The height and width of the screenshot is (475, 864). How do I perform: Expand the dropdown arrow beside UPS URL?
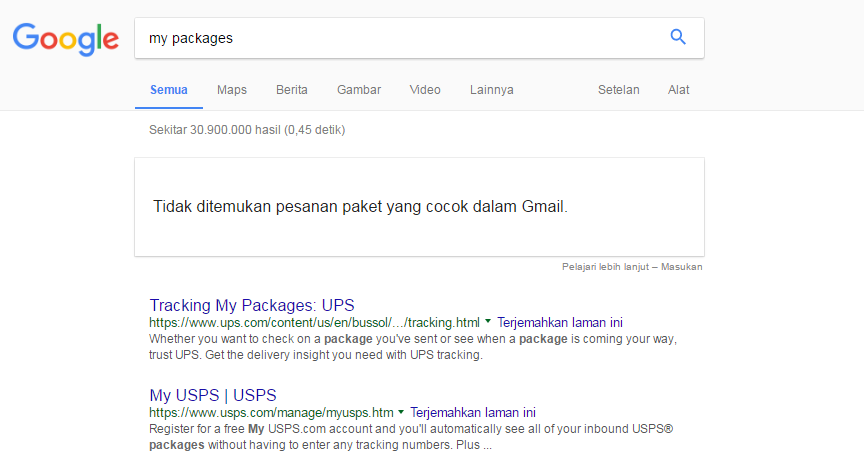488,322
